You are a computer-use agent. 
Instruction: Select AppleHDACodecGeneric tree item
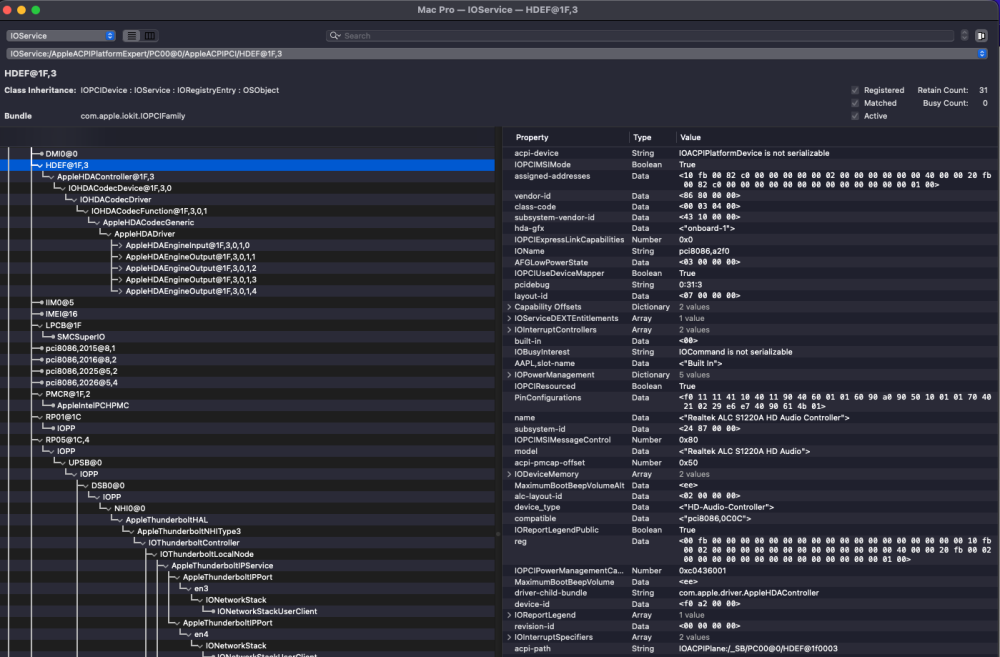coord(149,223)
